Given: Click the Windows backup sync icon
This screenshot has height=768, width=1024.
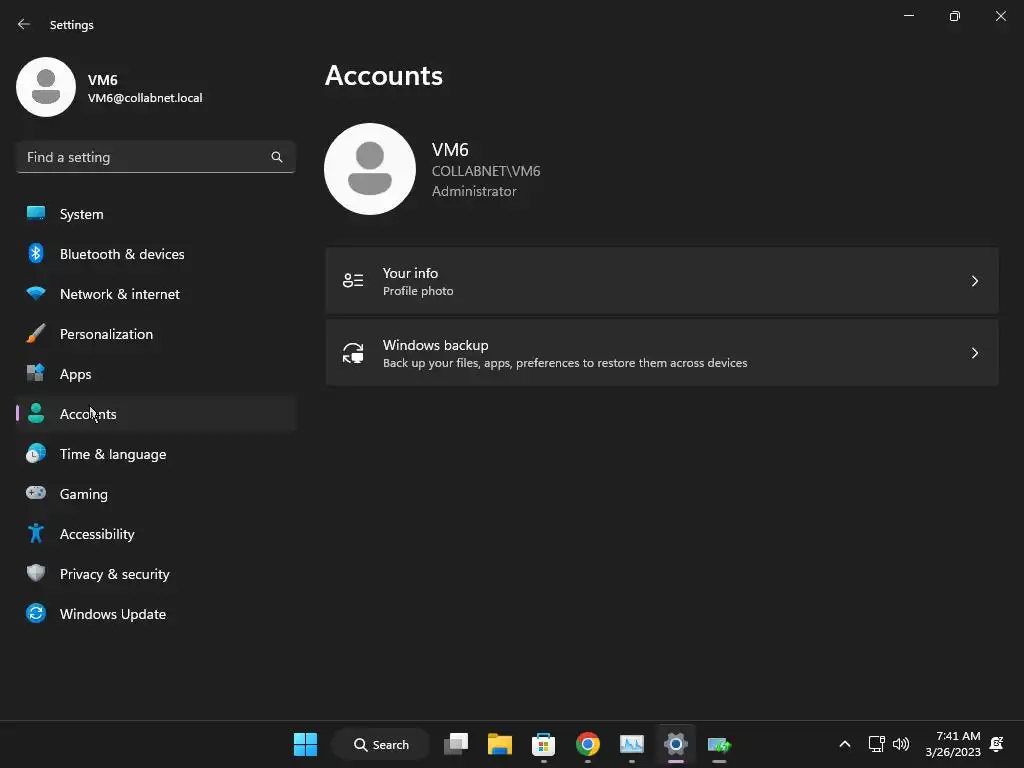Looking at the screenshot, I should [x=353, y=353].
